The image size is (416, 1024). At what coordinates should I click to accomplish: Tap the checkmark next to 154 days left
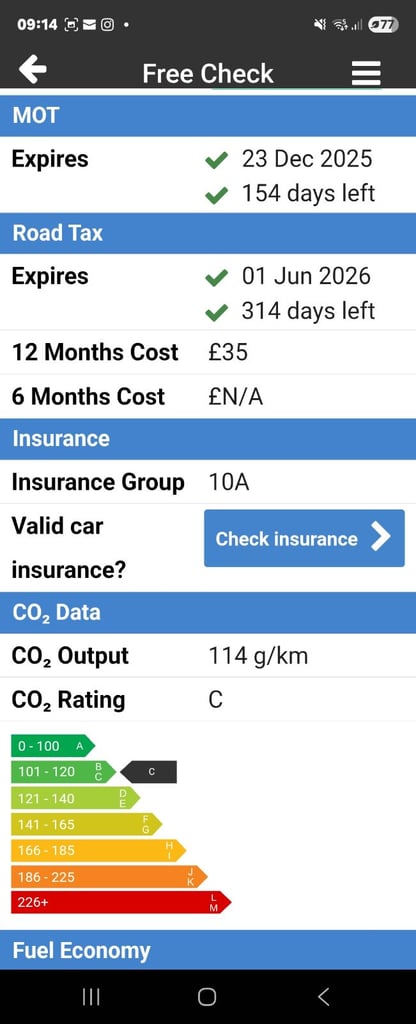pos(216,194)
